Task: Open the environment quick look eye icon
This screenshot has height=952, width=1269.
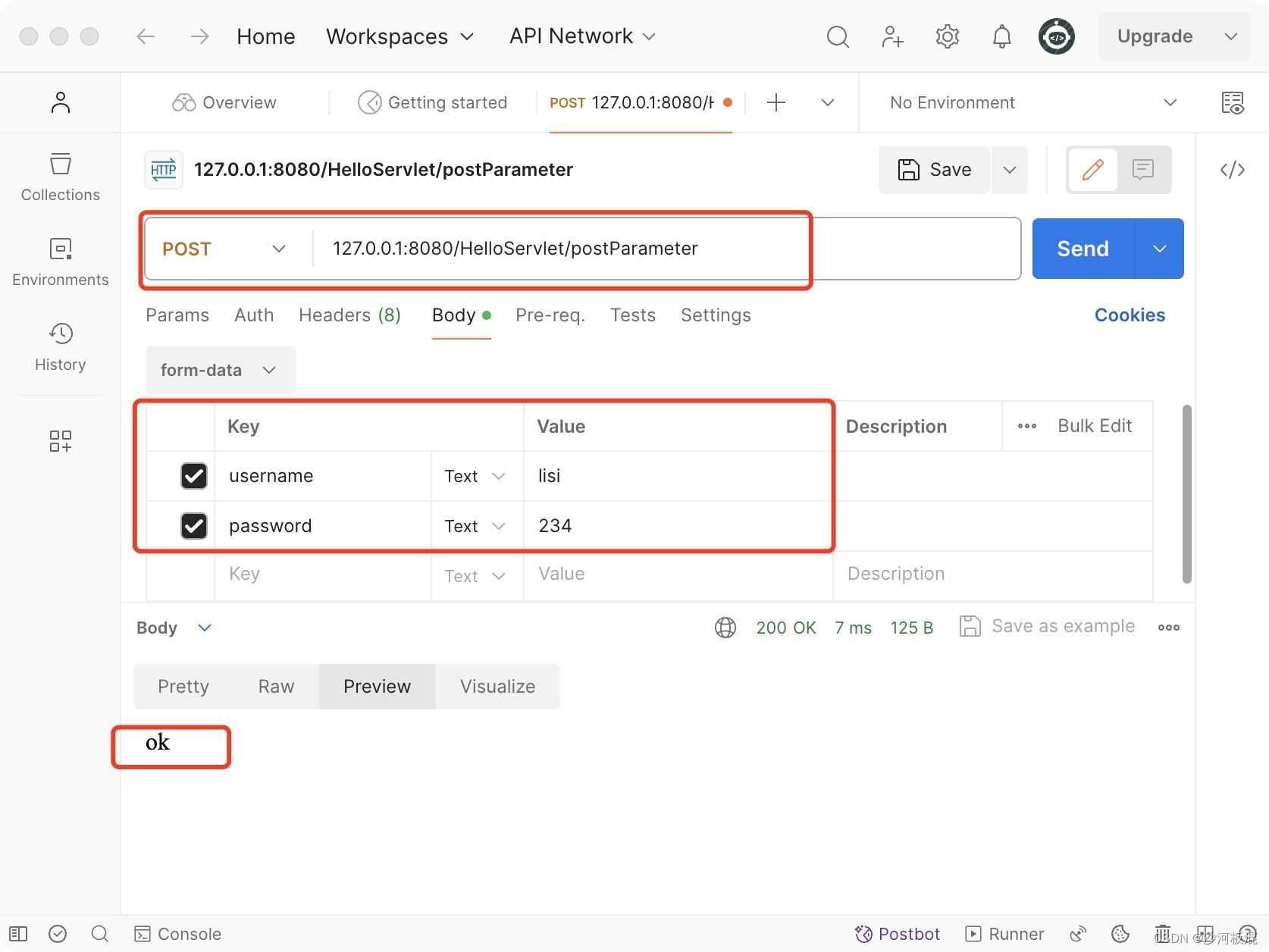Action: click(x=1233, y=102)
